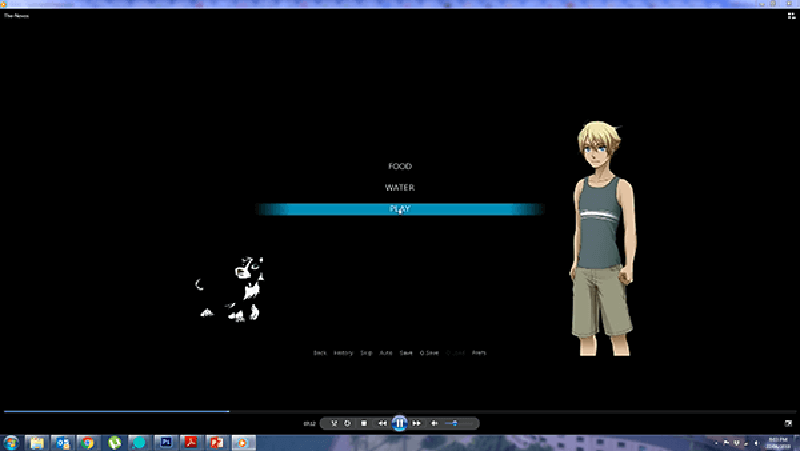
Task: Click the next/fast-forward button
Action: [x=416, y=423]
